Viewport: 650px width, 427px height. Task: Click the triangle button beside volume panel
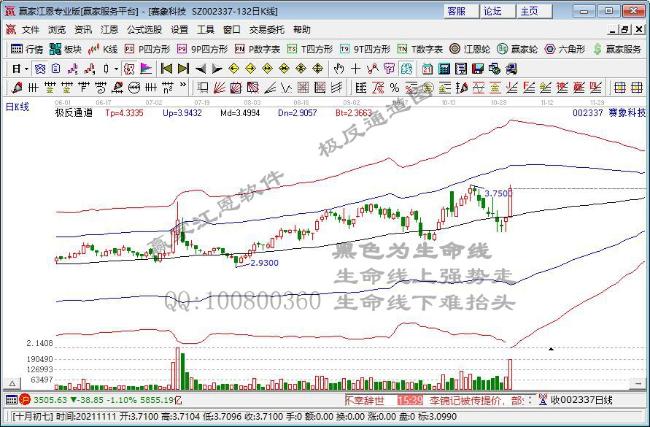(12, 383)
